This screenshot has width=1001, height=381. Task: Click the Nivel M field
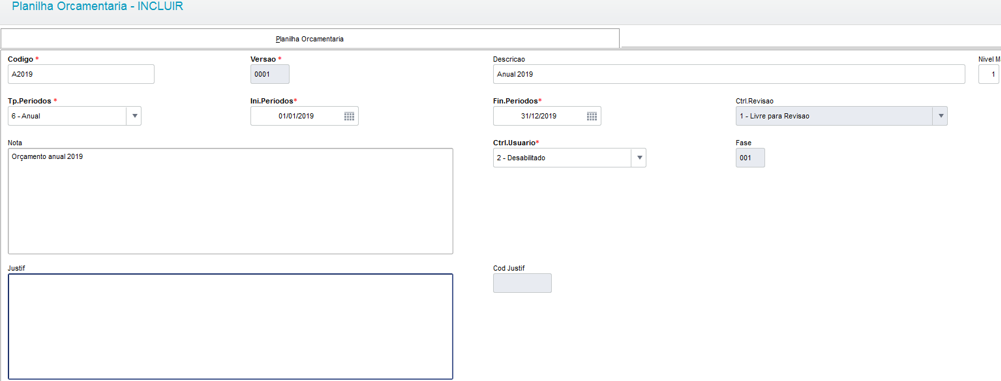990,74
